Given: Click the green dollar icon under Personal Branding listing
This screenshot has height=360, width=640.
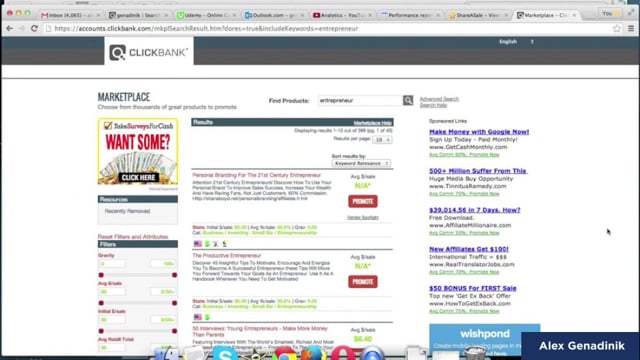Looking at the screenshot, I should (207, 244).
